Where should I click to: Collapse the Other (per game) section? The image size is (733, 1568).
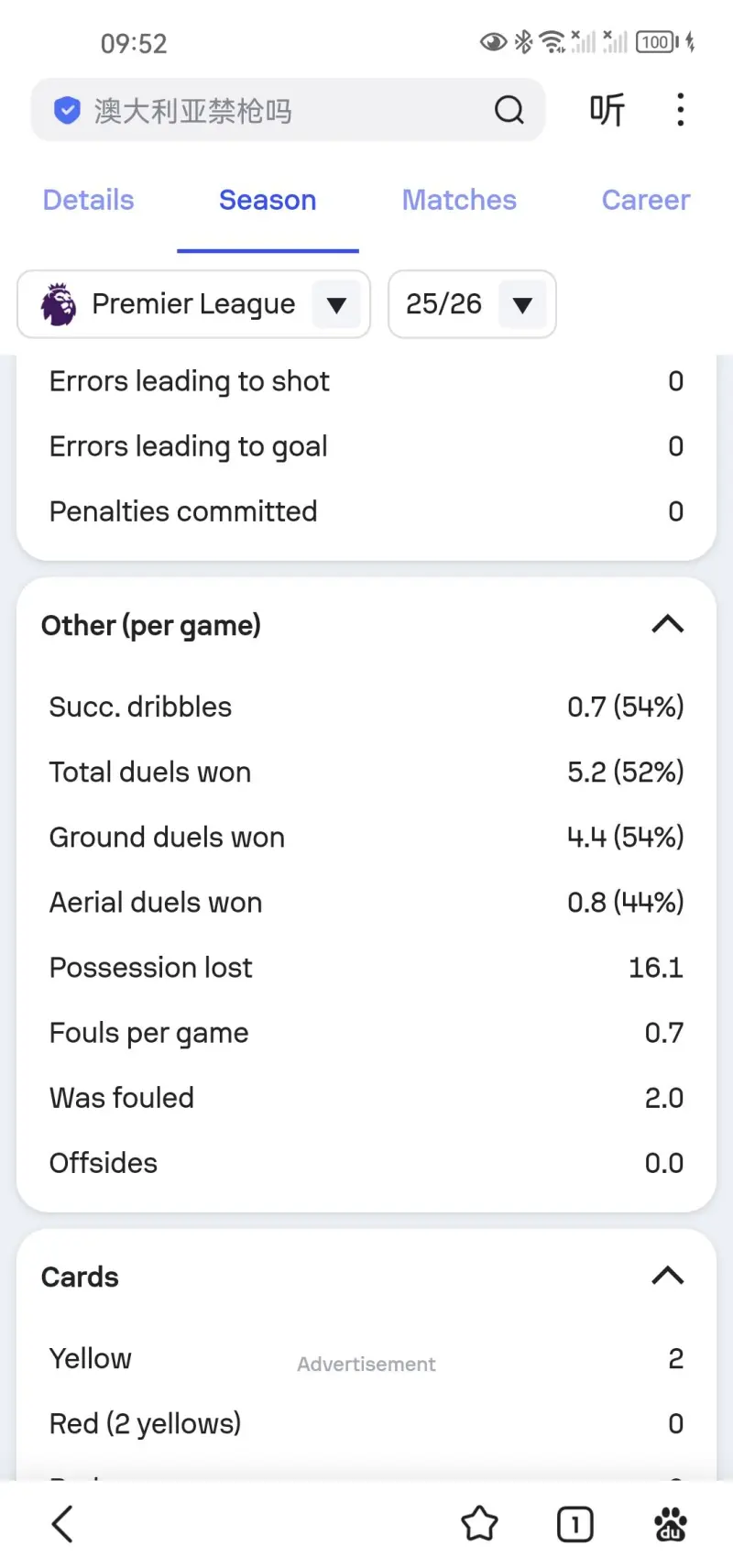tap(667, 625)
